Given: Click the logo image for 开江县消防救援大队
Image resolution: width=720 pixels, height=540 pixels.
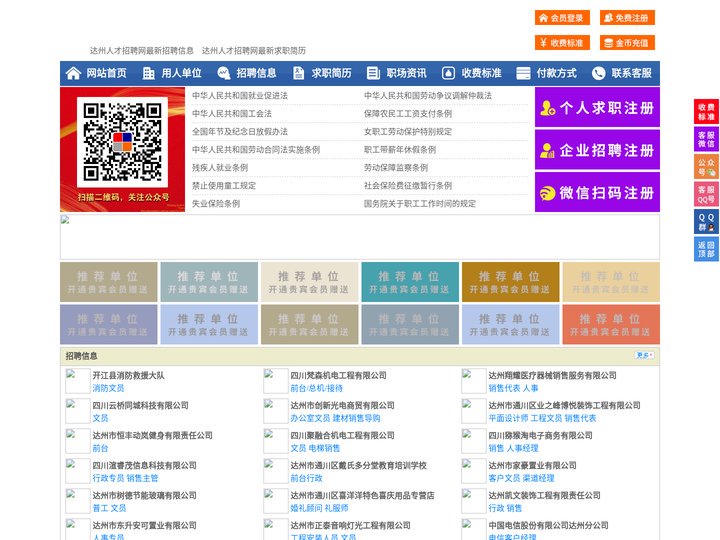Looking at the screenshot, I should [x=78, y=381].
